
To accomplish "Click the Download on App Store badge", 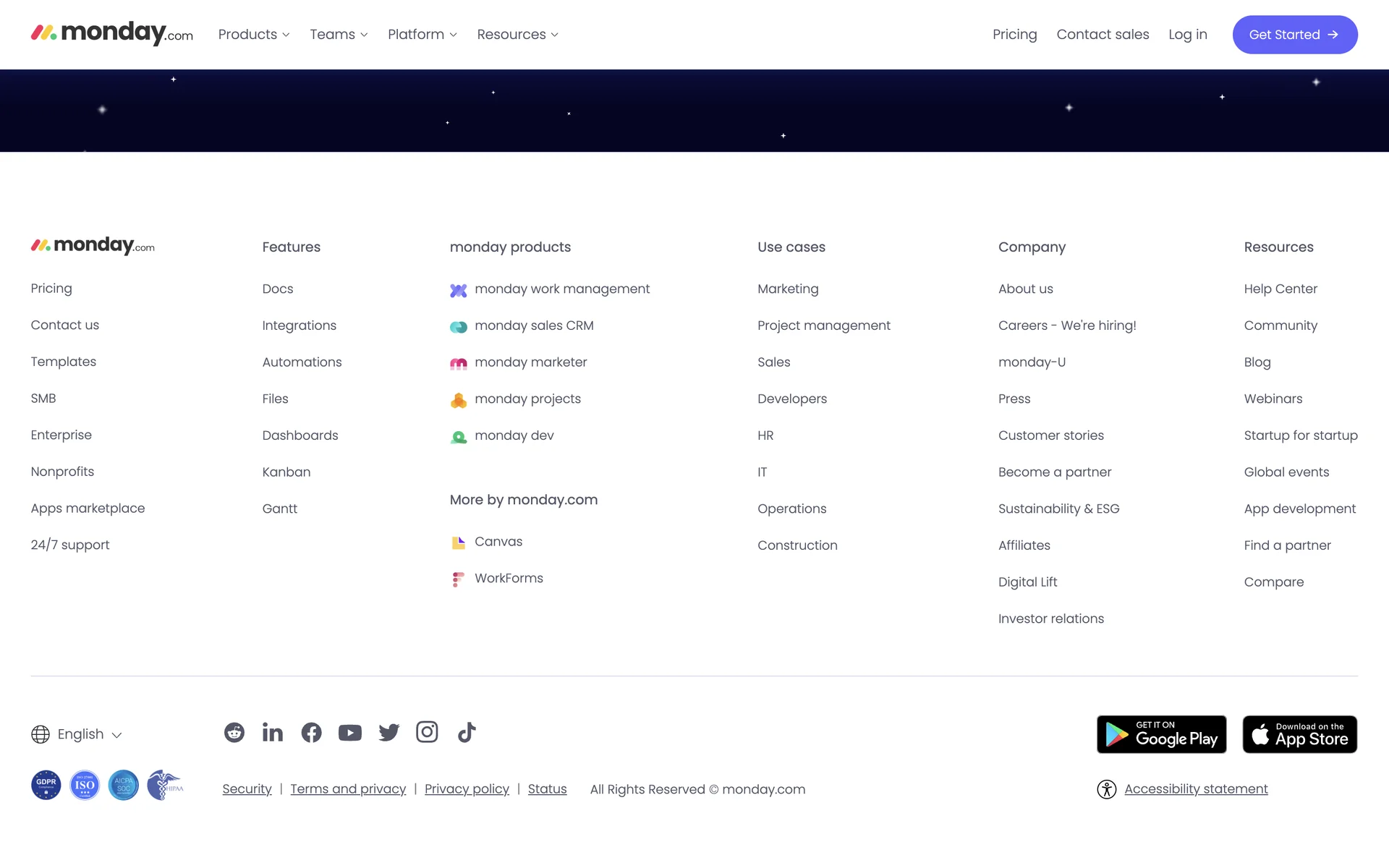I will [x=1299, y=734].
